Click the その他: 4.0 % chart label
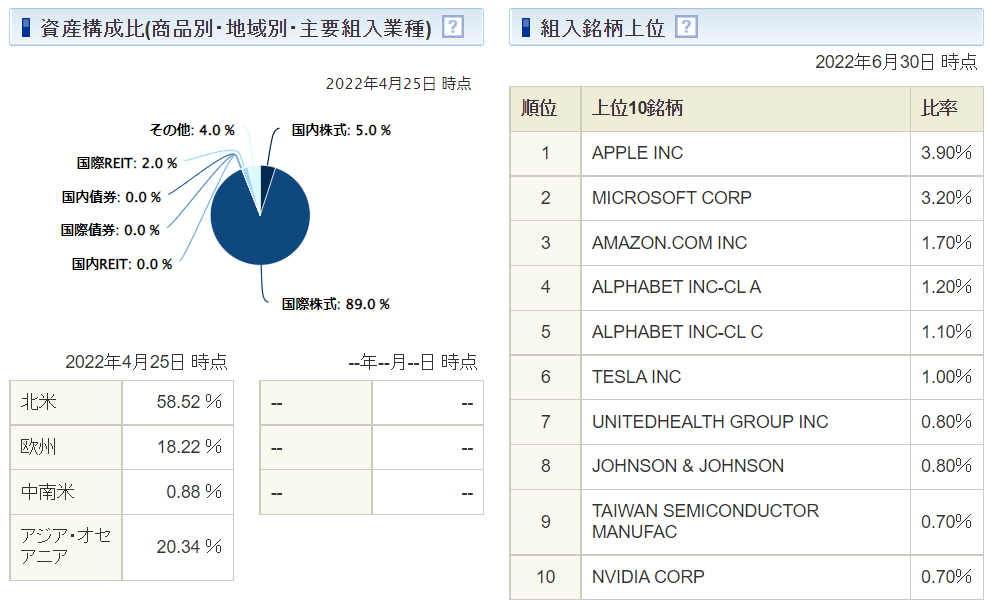The width and height of the screenshot is (990, 605). (192, 130)
